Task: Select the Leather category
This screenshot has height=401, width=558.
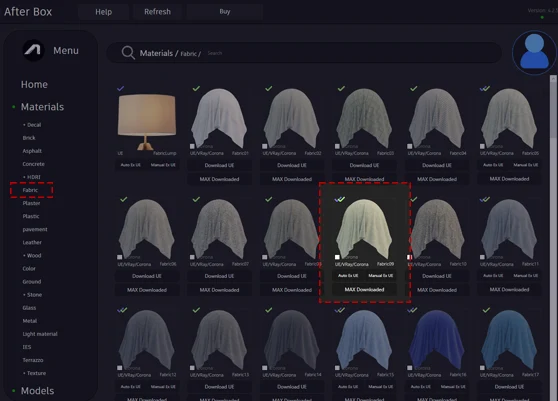Action: point(32,242)
